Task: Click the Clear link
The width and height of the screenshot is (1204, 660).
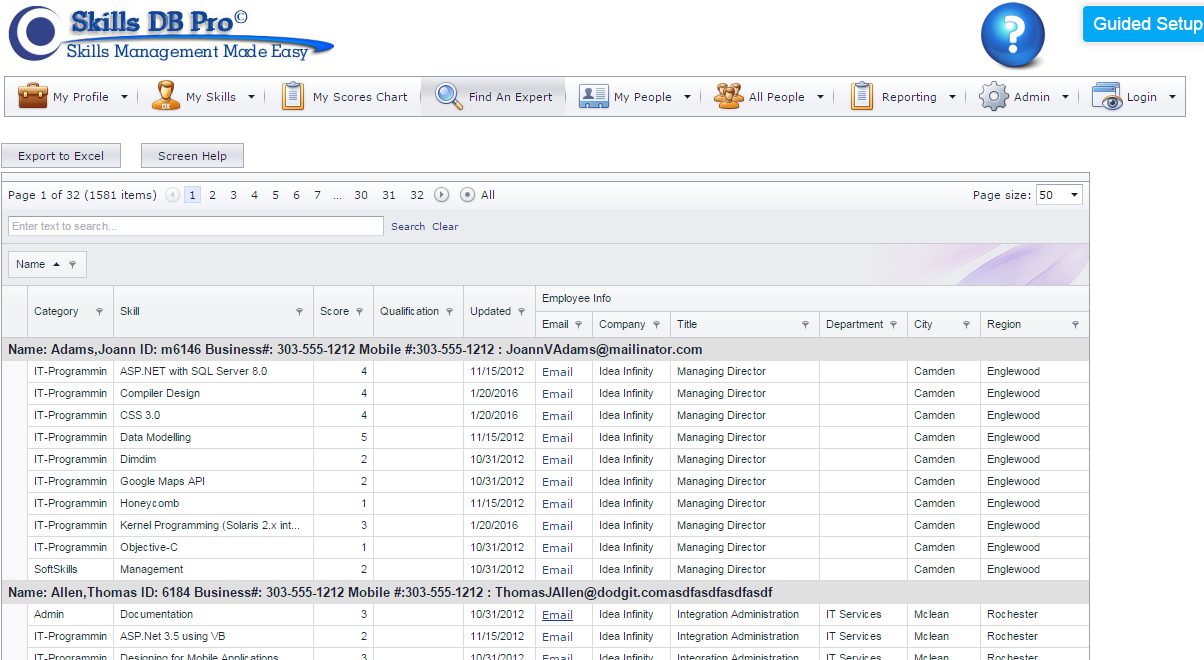Action: coord(445,227)
